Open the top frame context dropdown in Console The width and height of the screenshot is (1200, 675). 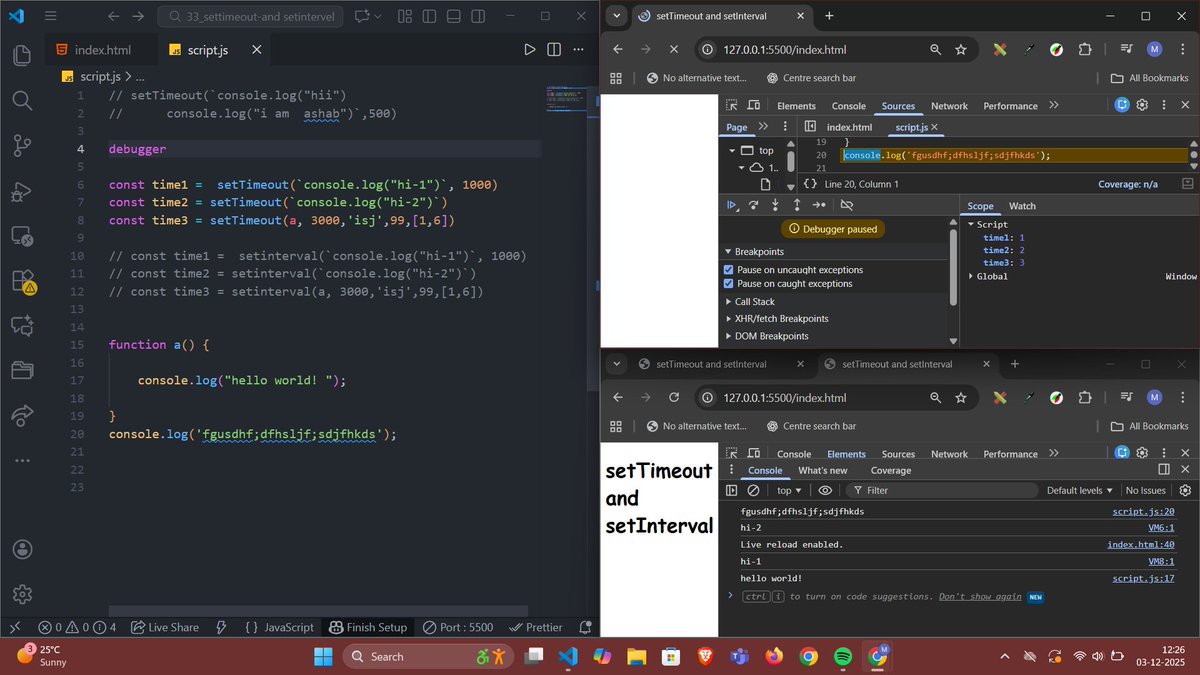tap(789, 490)
